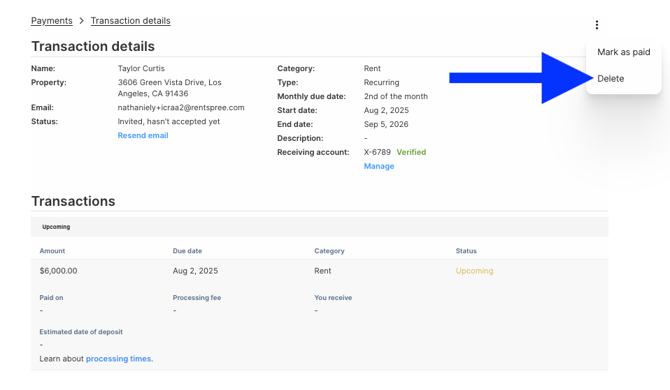Choose Delete from the dropdown menu
This screenshot has width=670, height=390.
611,79
